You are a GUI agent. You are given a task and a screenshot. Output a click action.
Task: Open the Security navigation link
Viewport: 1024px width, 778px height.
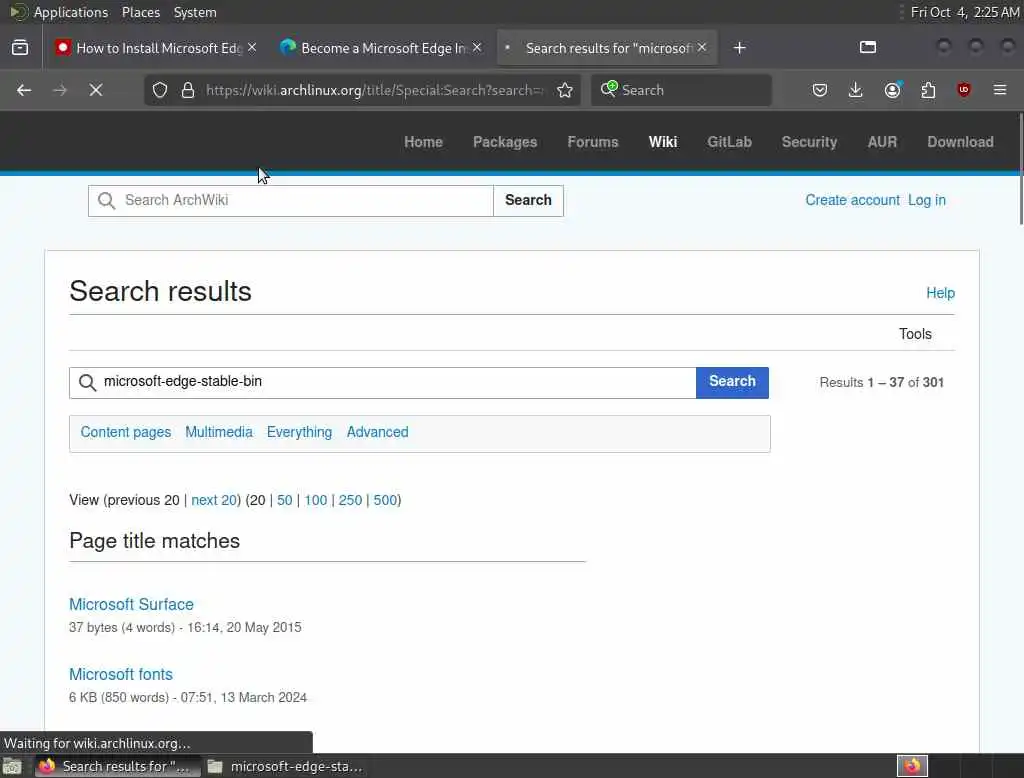point(809,142)
